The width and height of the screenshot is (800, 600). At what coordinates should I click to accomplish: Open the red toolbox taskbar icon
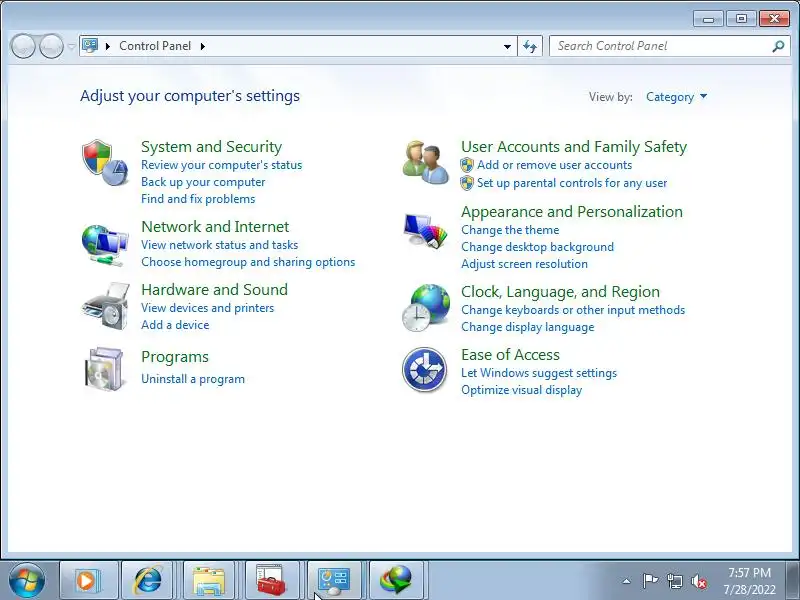271,581
